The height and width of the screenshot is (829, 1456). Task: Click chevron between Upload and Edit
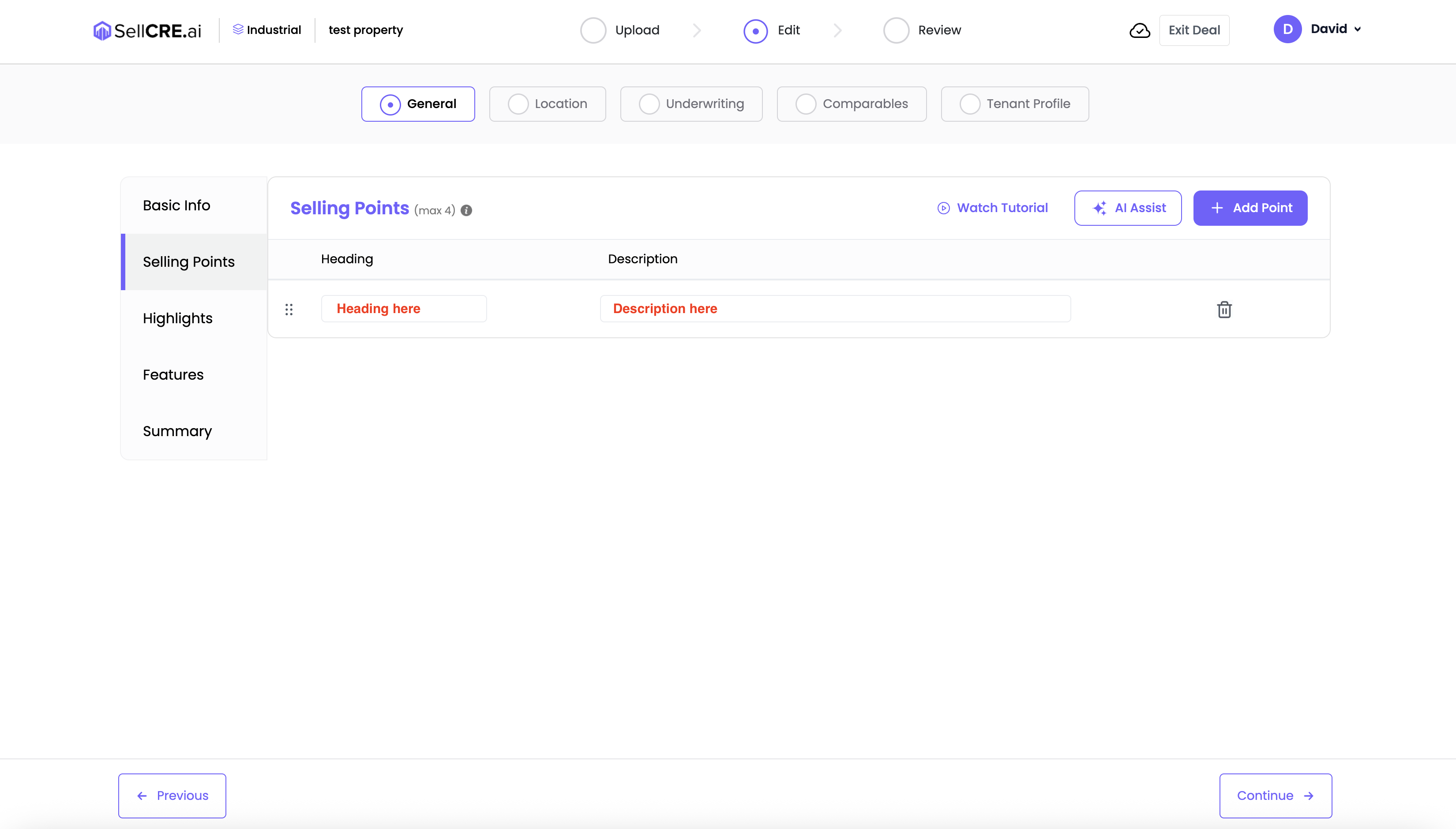[x=697, y=30]
